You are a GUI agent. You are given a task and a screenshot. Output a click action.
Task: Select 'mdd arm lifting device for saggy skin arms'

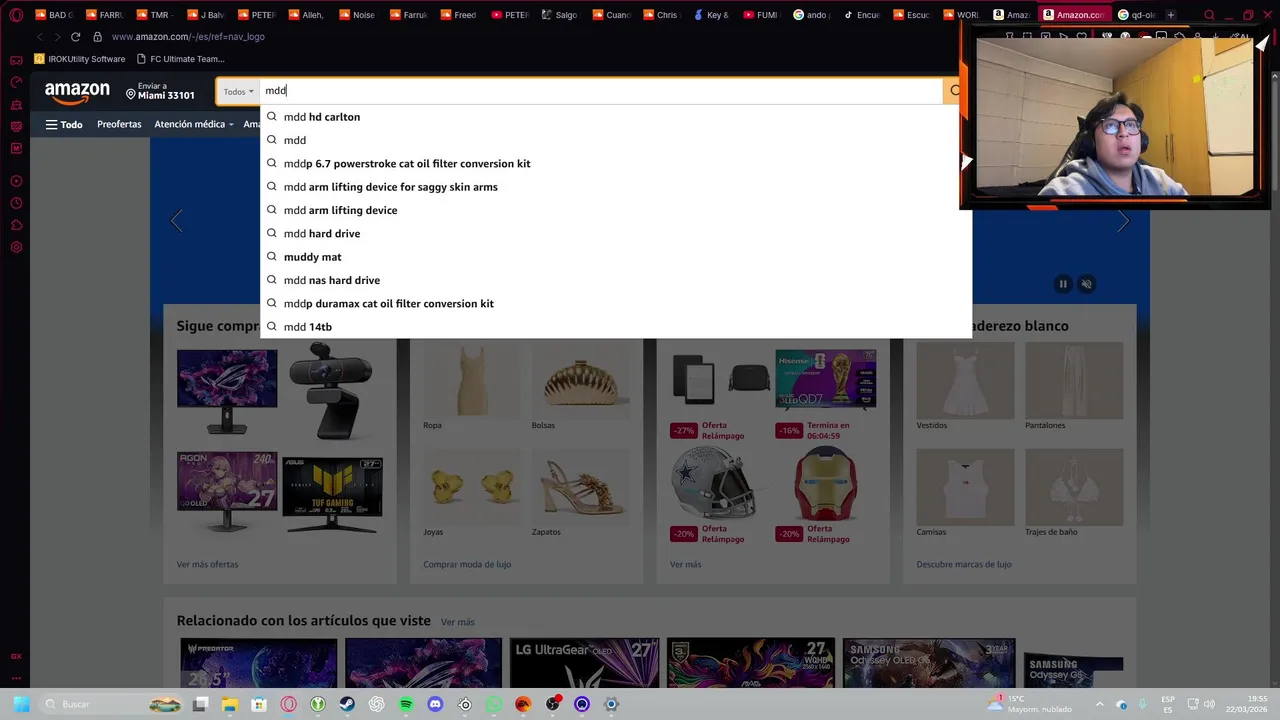tap(615, 187)
